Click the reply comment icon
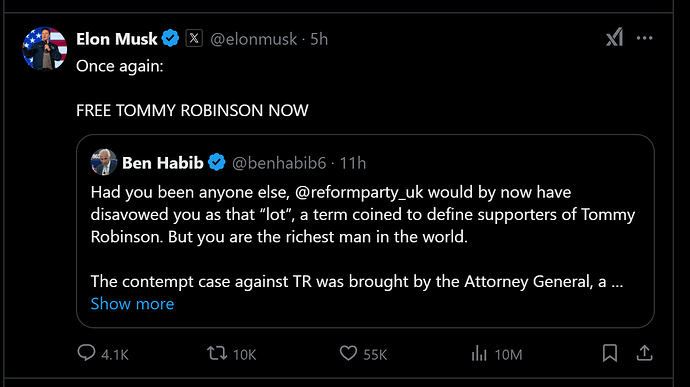This screenshot has width=690, height=387. click(86, 353)
